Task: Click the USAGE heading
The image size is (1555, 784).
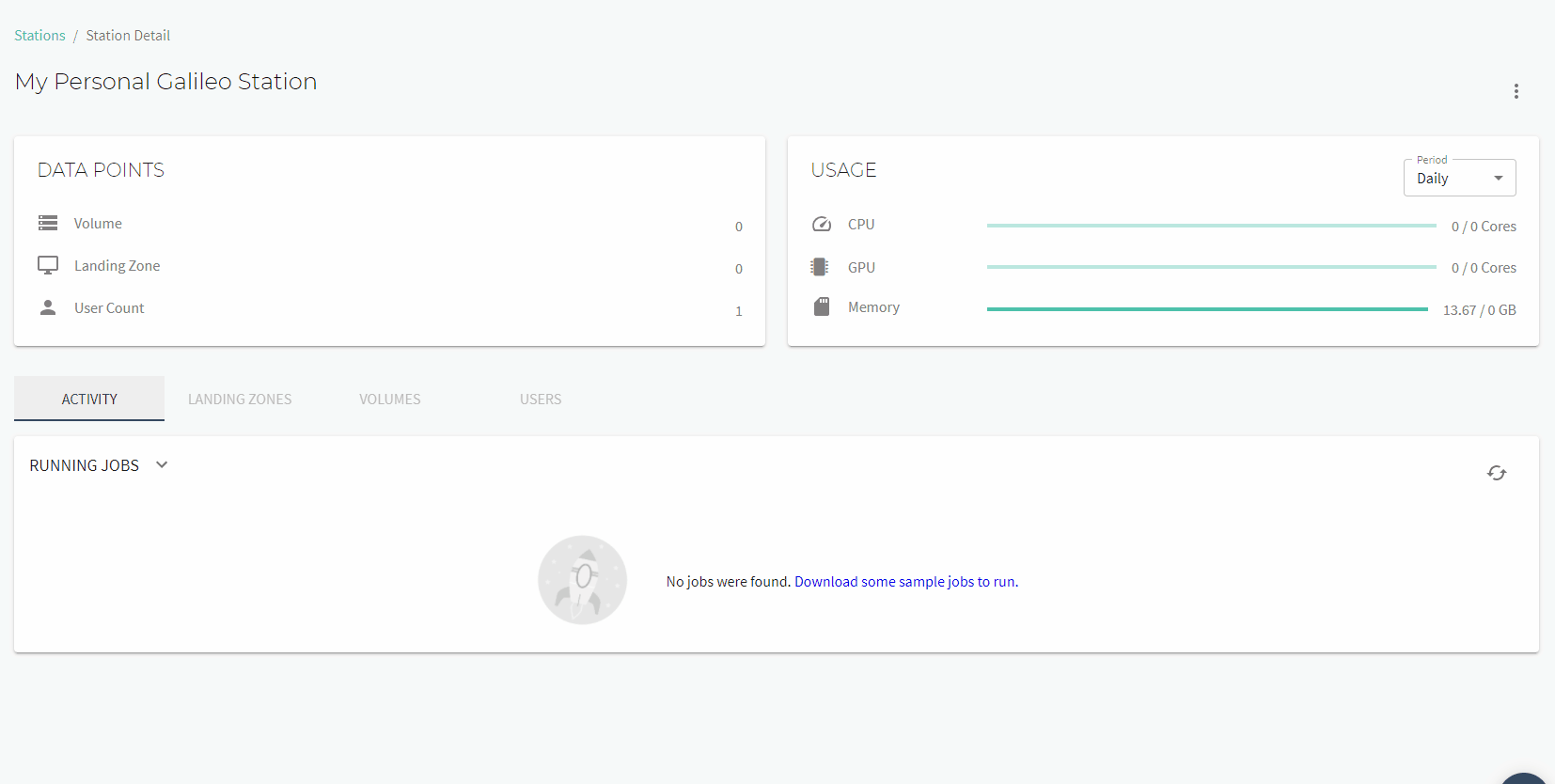Action: pos(843,170)
